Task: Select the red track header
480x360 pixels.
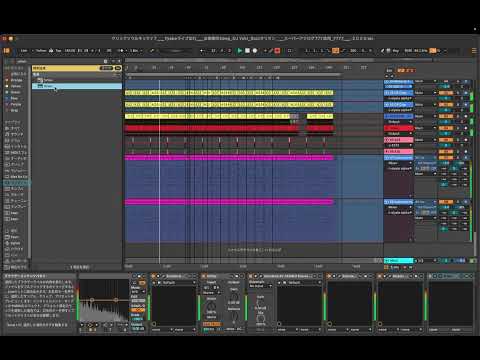Action: click(399, 128)
